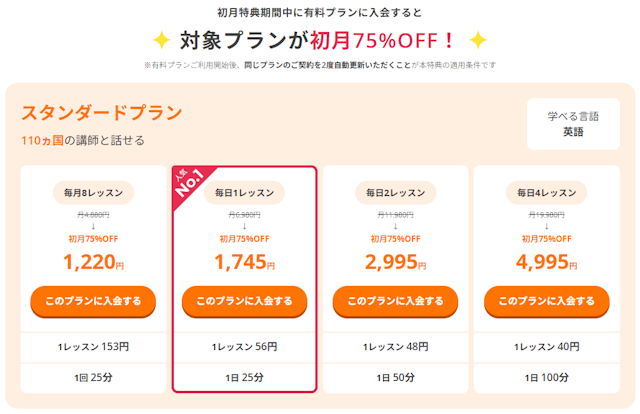640x414 pixels.
Task: Click the 1日 100分 row
Action: [x=546, y=378]
